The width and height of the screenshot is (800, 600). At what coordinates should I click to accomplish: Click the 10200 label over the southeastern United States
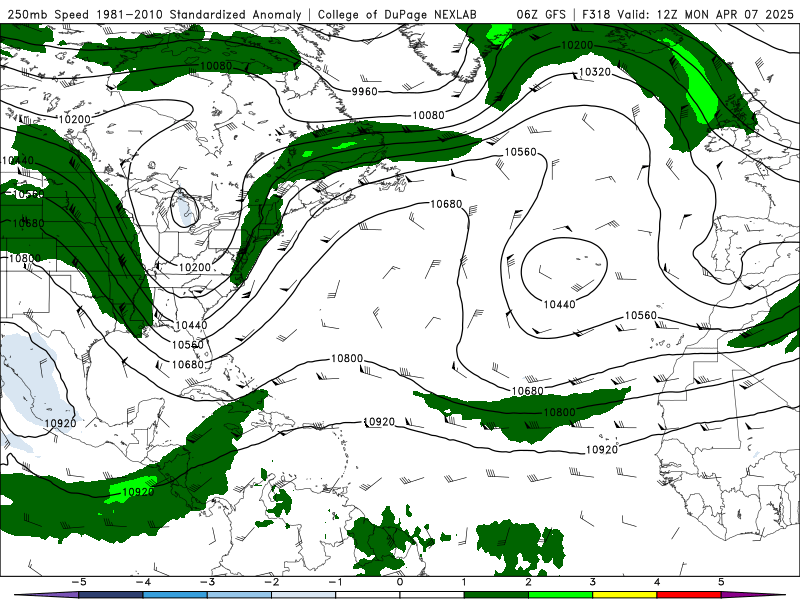coord(194,267)
